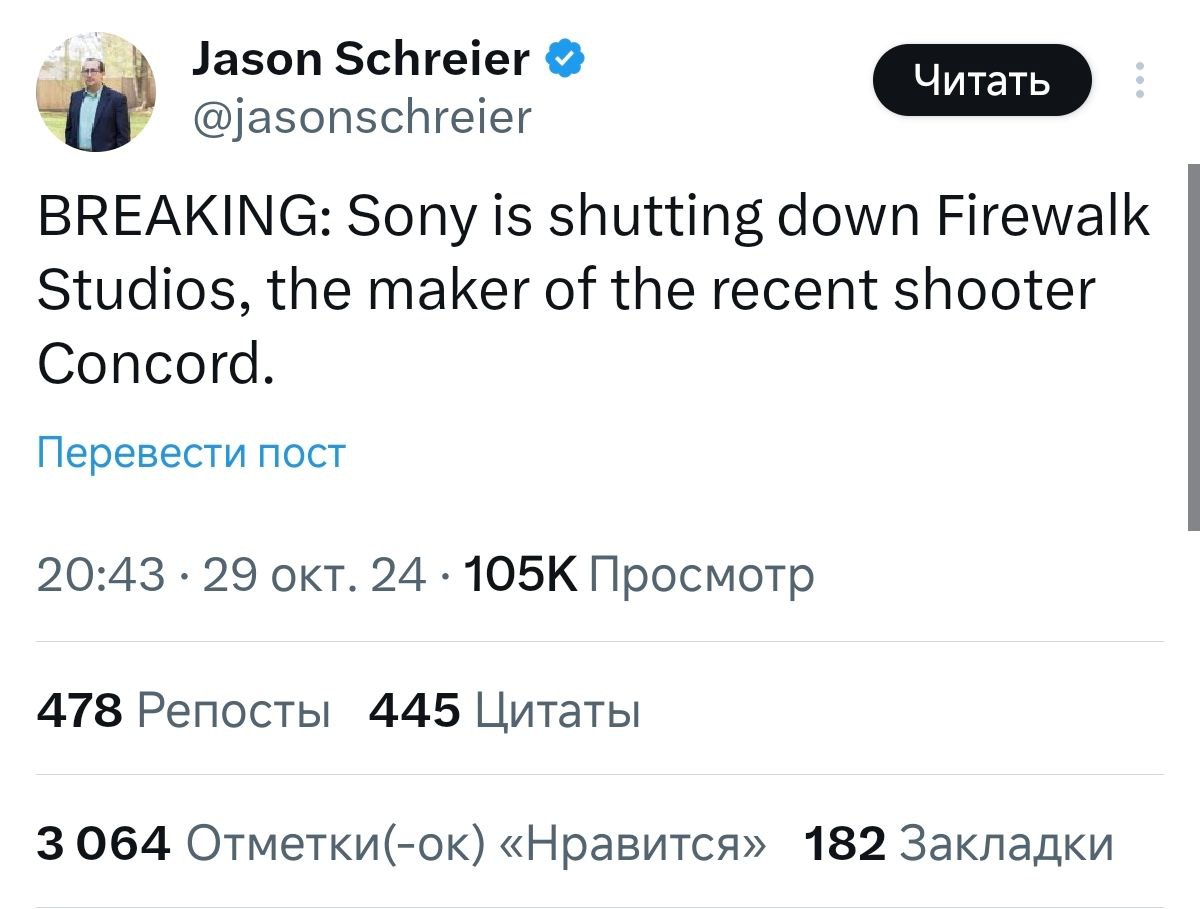
Task: Click the blue verified badge
Action: (x=565, y=60)
